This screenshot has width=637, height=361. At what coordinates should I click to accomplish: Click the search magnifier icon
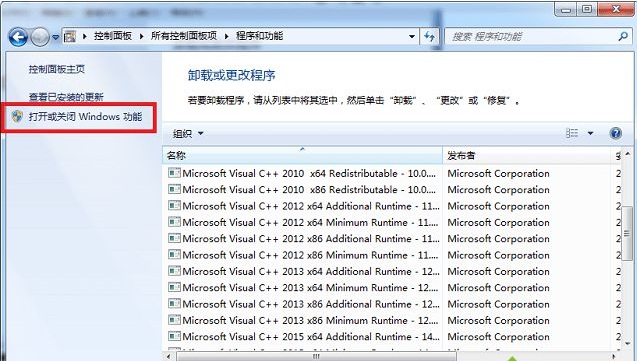[623, 37]
